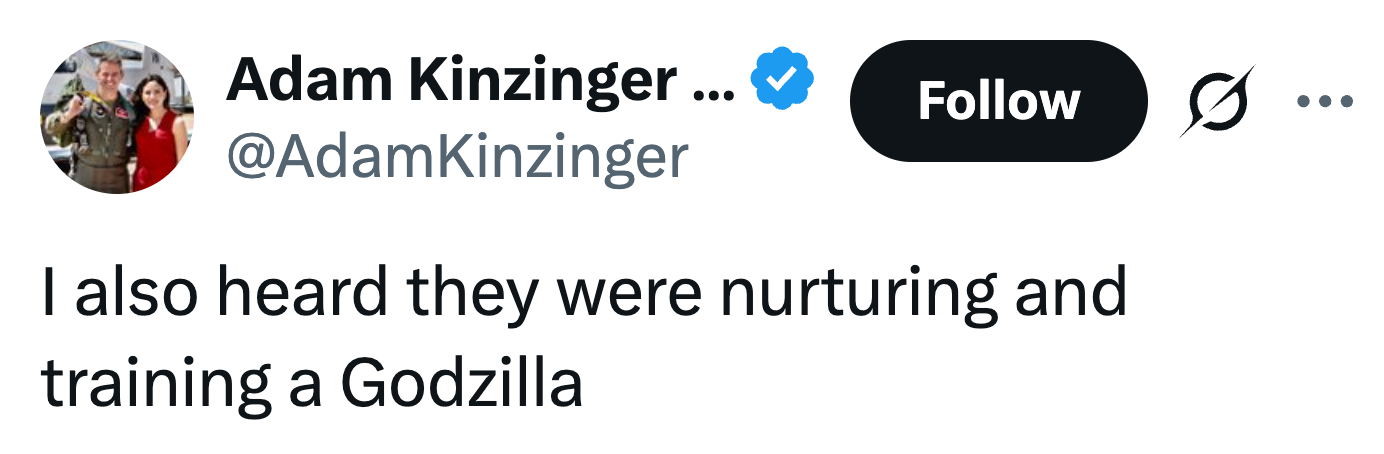
Task: Tap the Grok icon beside Follow
Action: [1215, 101]
